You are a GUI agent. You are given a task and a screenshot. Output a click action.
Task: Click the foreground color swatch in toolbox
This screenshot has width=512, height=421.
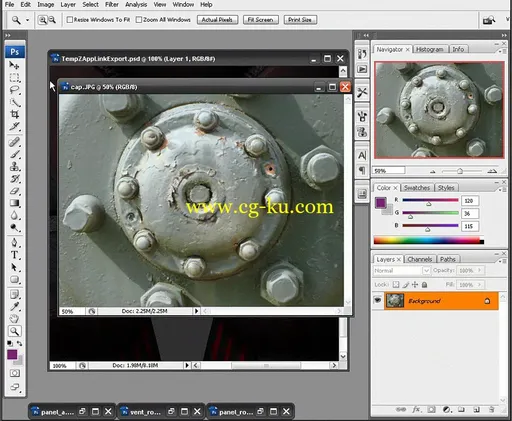point(12,354)
